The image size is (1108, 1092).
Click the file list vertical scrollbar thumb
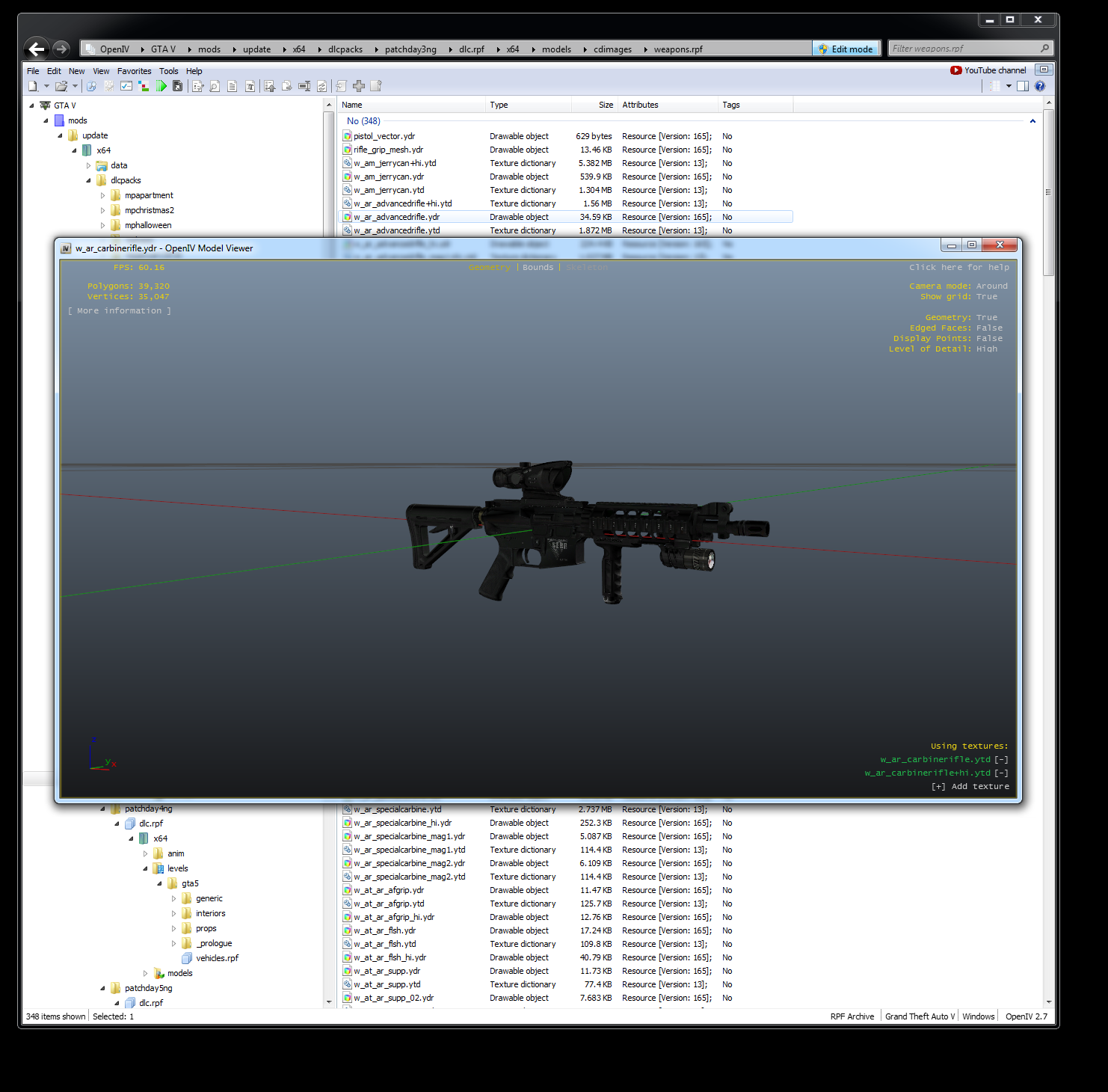(x=1049, y=192)
